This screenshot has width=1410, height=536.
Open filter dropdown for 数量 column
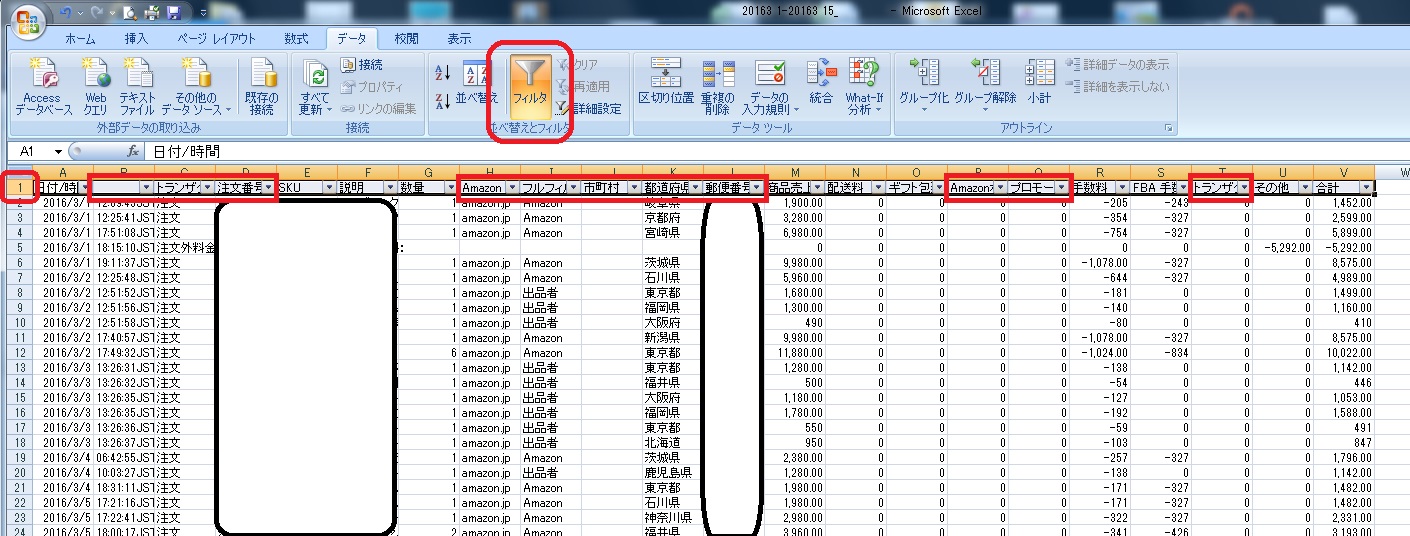(451, 187)
